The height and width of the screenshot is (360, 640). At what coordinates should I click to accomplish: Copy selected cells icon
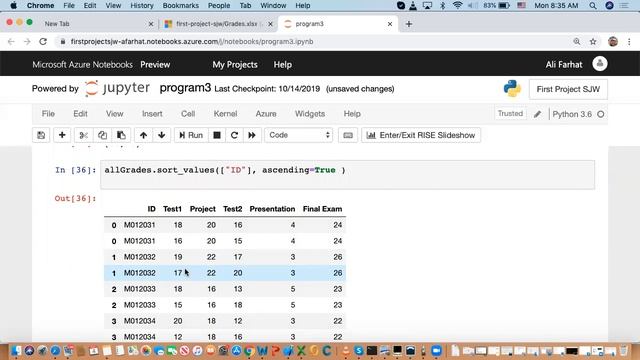[102, 135]
